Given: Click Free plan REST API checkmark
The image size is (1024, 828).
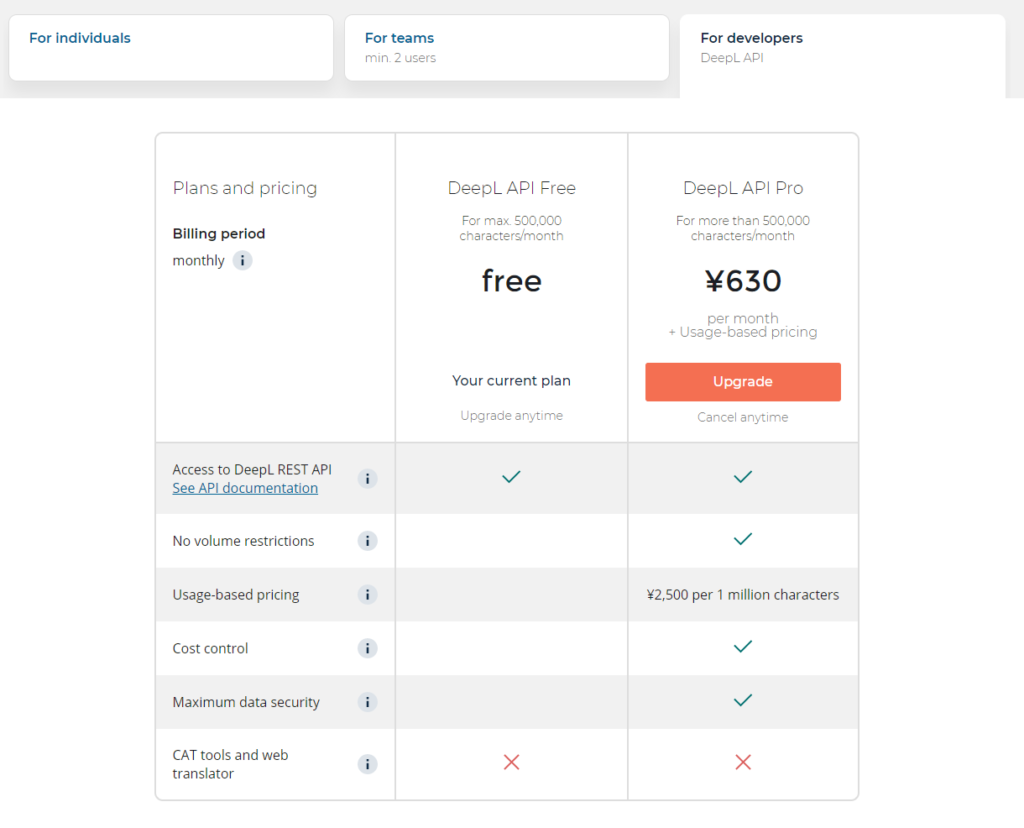Looking at the screenshot, I should pyautogui.click(x=511, y=477).
